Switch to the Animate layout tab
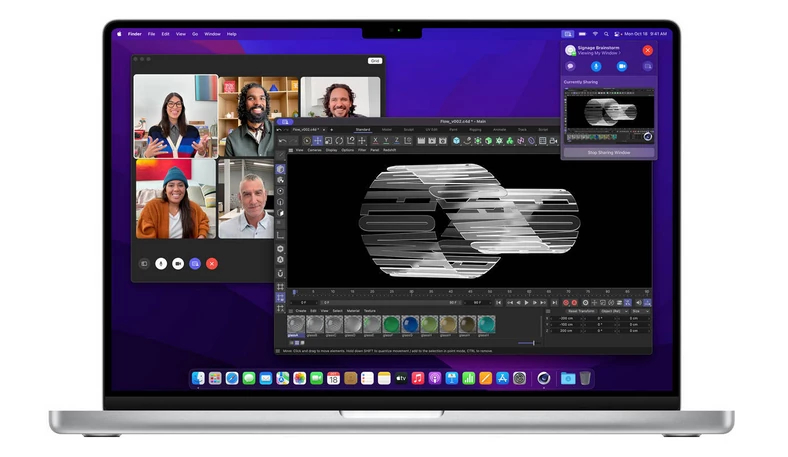The width and height of the screenshot is (788, 457). point(500,130)
